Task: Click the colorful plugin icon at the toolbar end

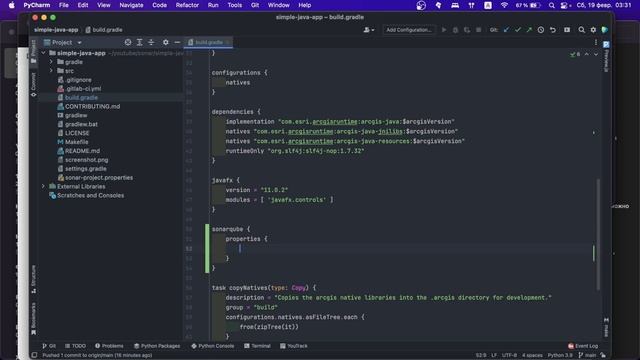Action: click(x=605, y=30)
